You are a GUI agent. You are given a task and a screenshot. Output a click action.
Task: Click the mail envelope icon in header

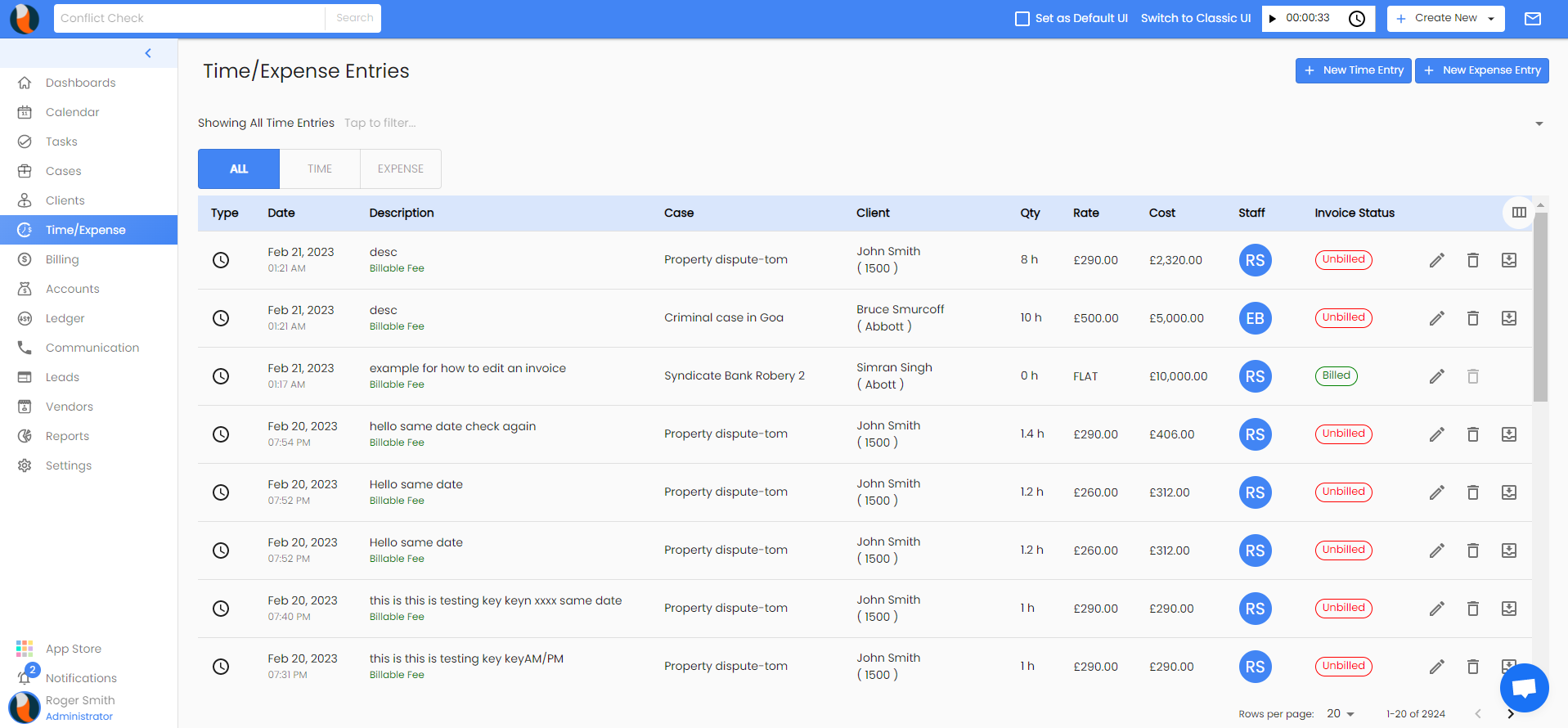tap(1532, 19)
